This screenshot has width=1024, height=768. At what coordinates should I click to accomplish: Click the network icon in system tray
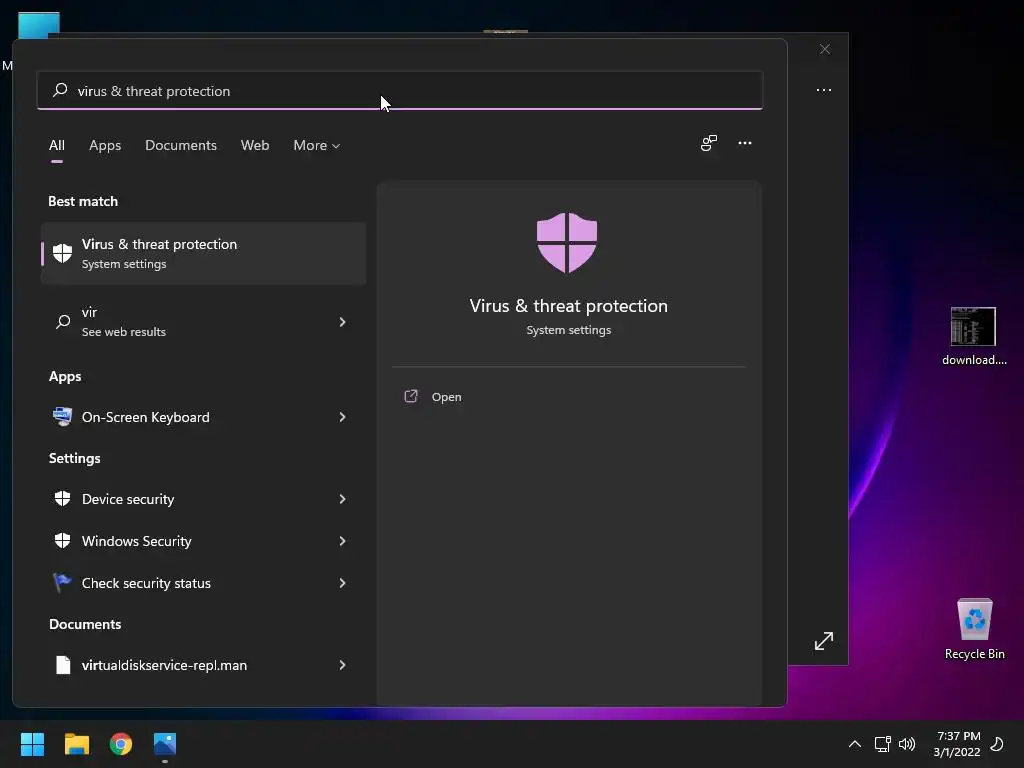click(882, 744)
